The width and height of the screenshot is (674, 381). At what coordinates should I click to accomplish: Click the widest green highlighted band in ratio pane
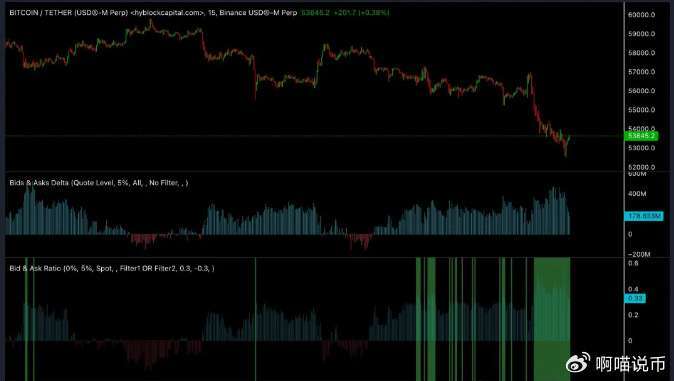tap(552, 319)
